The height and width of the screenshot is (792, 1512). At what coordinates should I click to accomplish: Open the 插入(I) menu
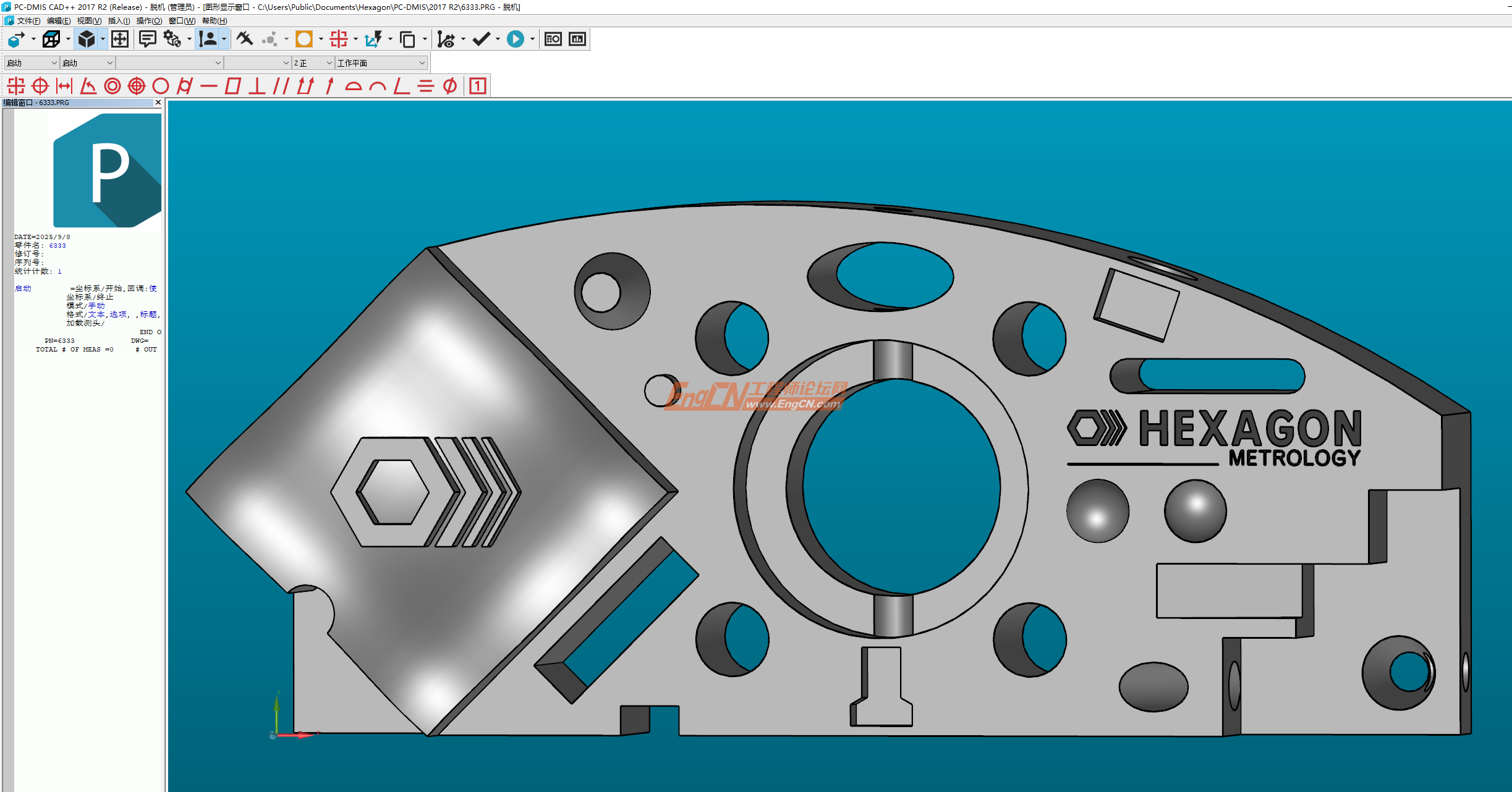pyautogui.click(x=119, y=21)
